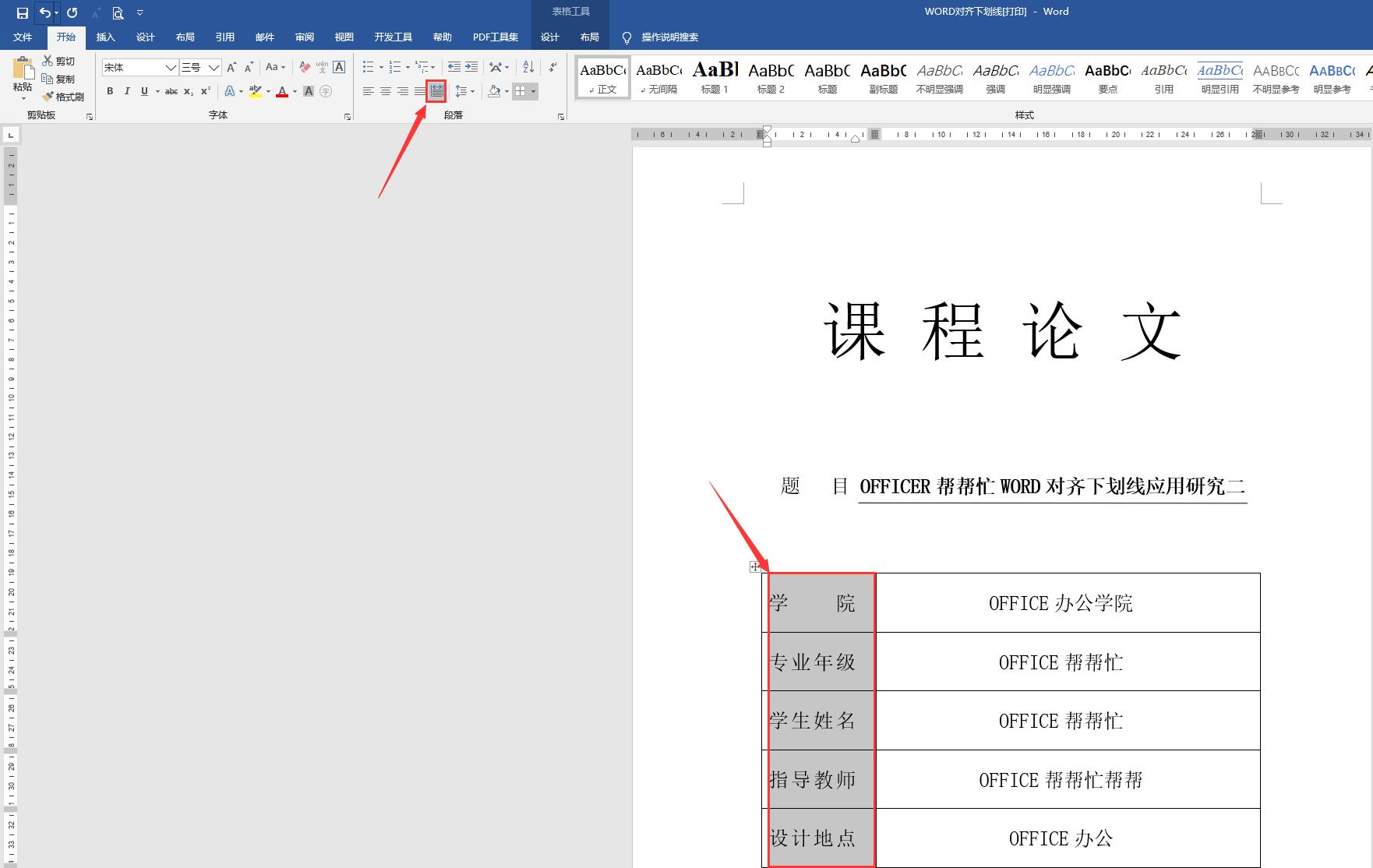
Task: Apply subscript formatting
Action: pos(188,91)
